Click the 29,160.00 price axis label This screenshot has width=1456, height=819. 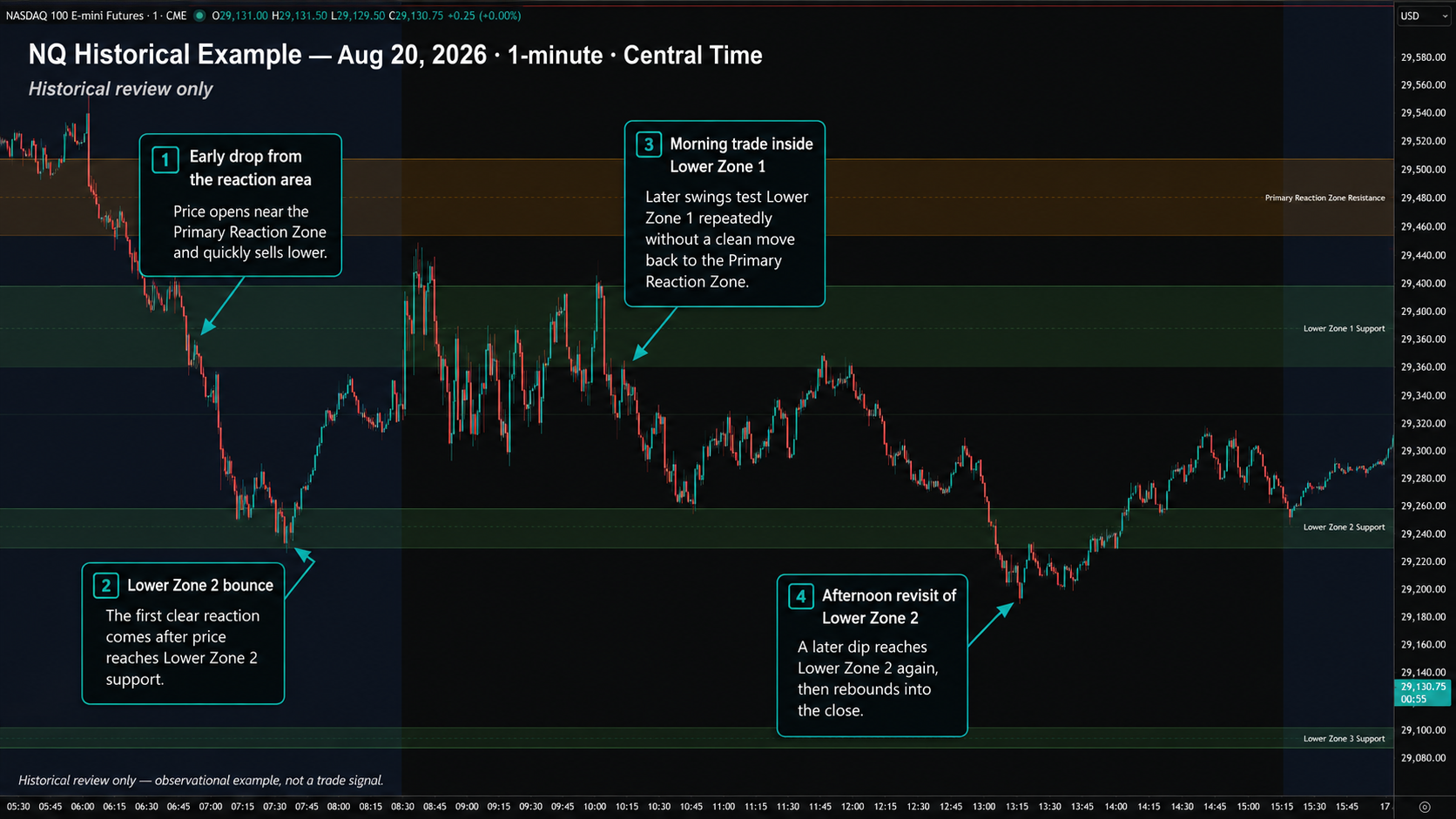point(1423,645)
